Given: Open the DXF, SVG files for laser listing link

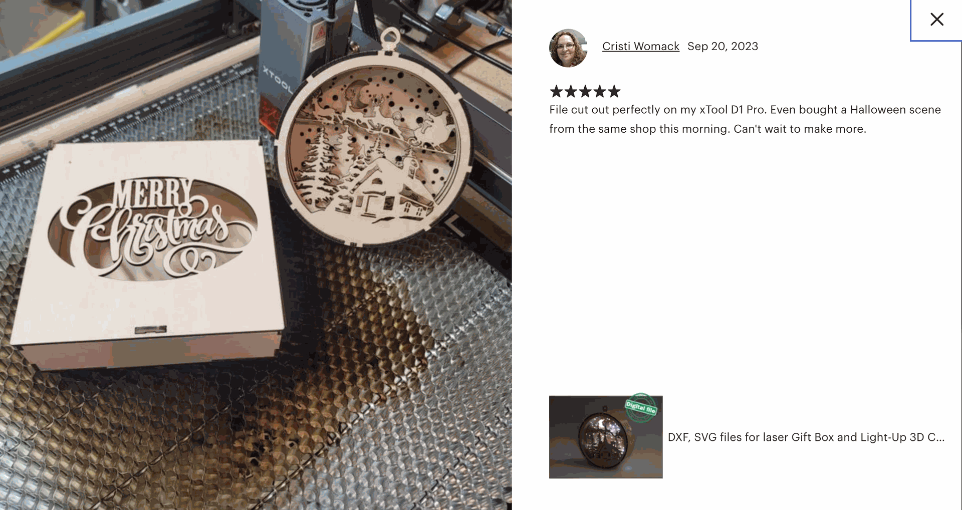Looking at the screenshot, I should click(806, 437).
